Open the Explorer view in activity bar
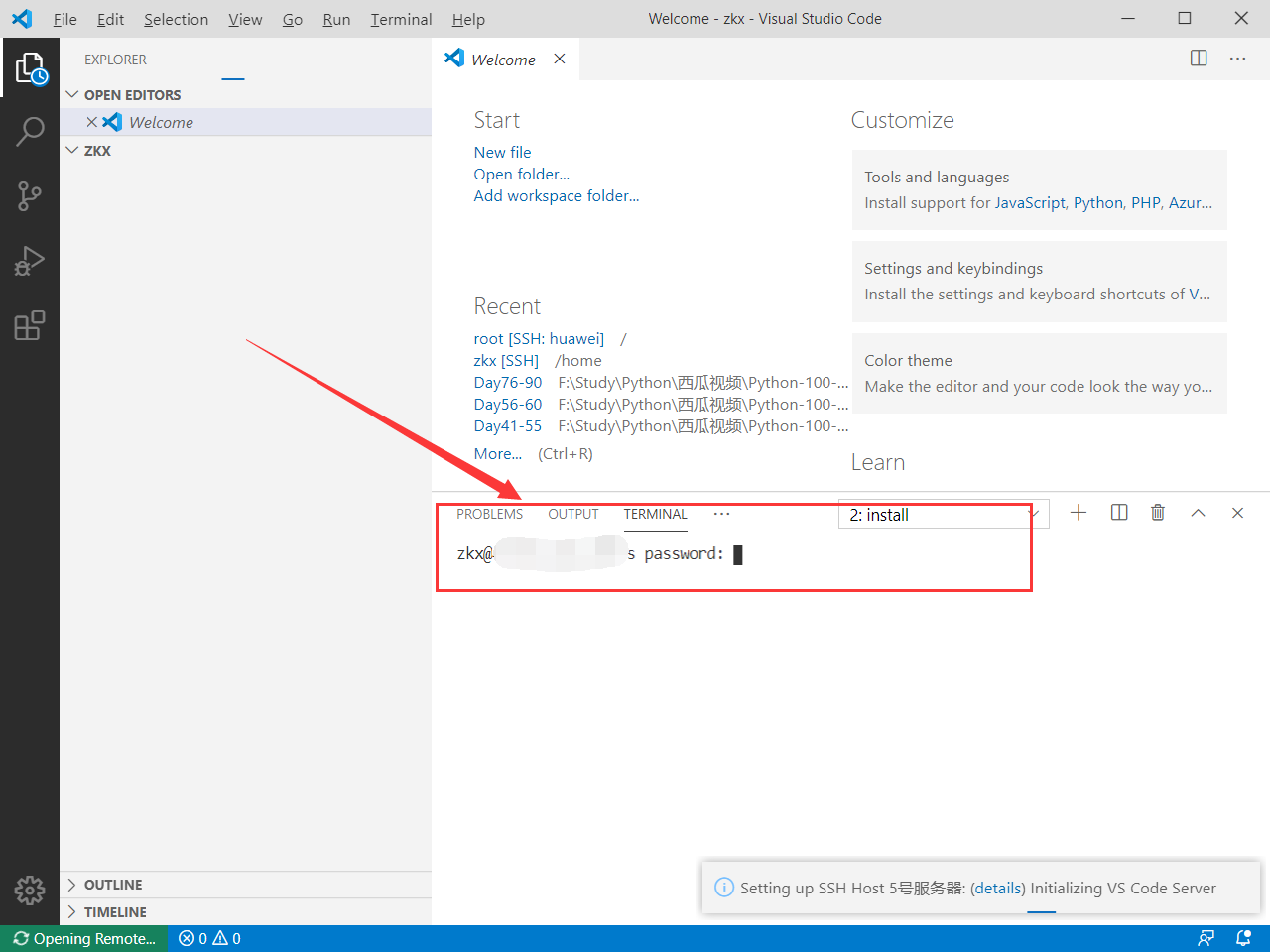 (x=30, y=67)
